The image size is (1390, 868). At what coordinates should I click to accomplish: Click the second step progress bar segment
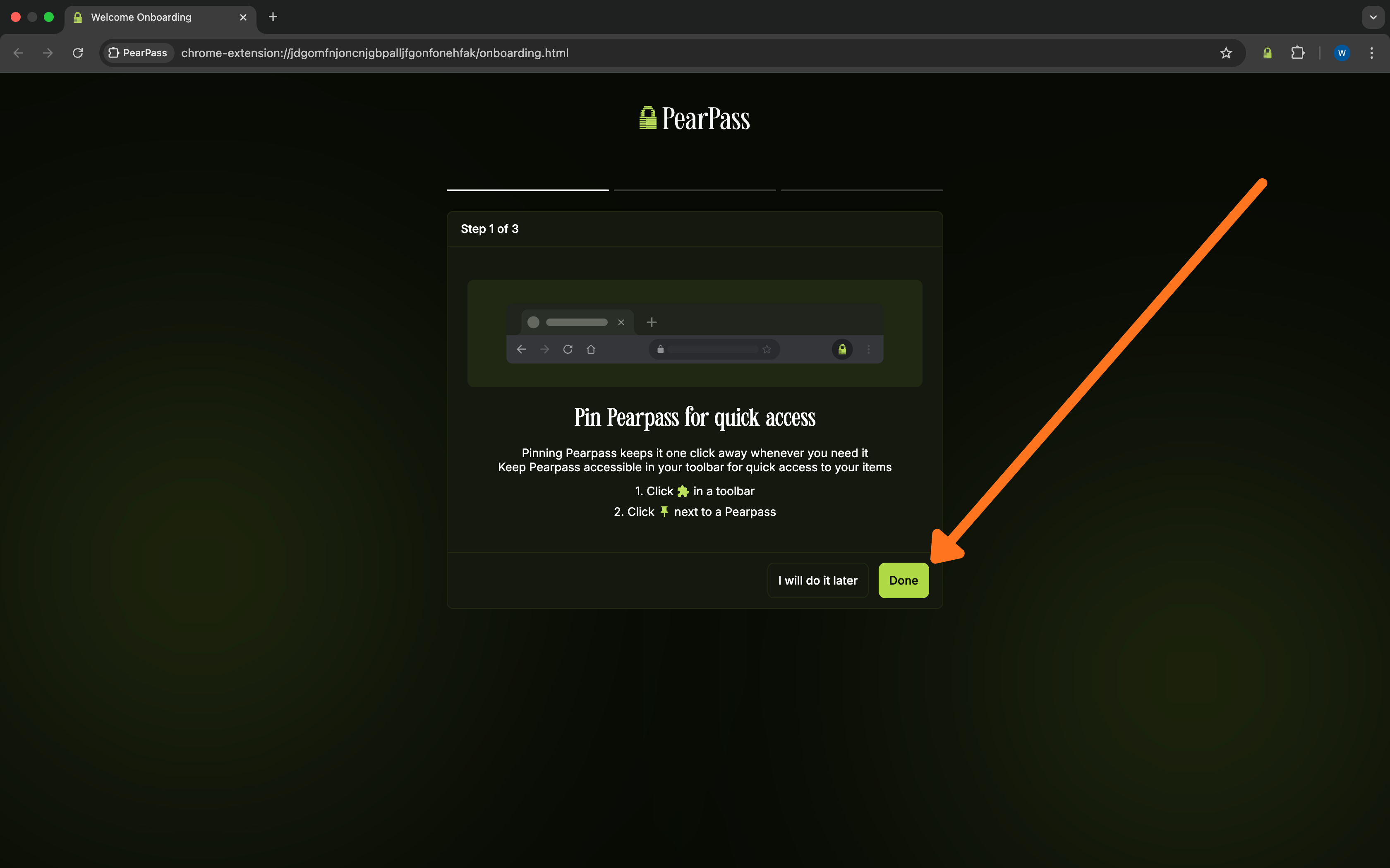click(695, 190)
